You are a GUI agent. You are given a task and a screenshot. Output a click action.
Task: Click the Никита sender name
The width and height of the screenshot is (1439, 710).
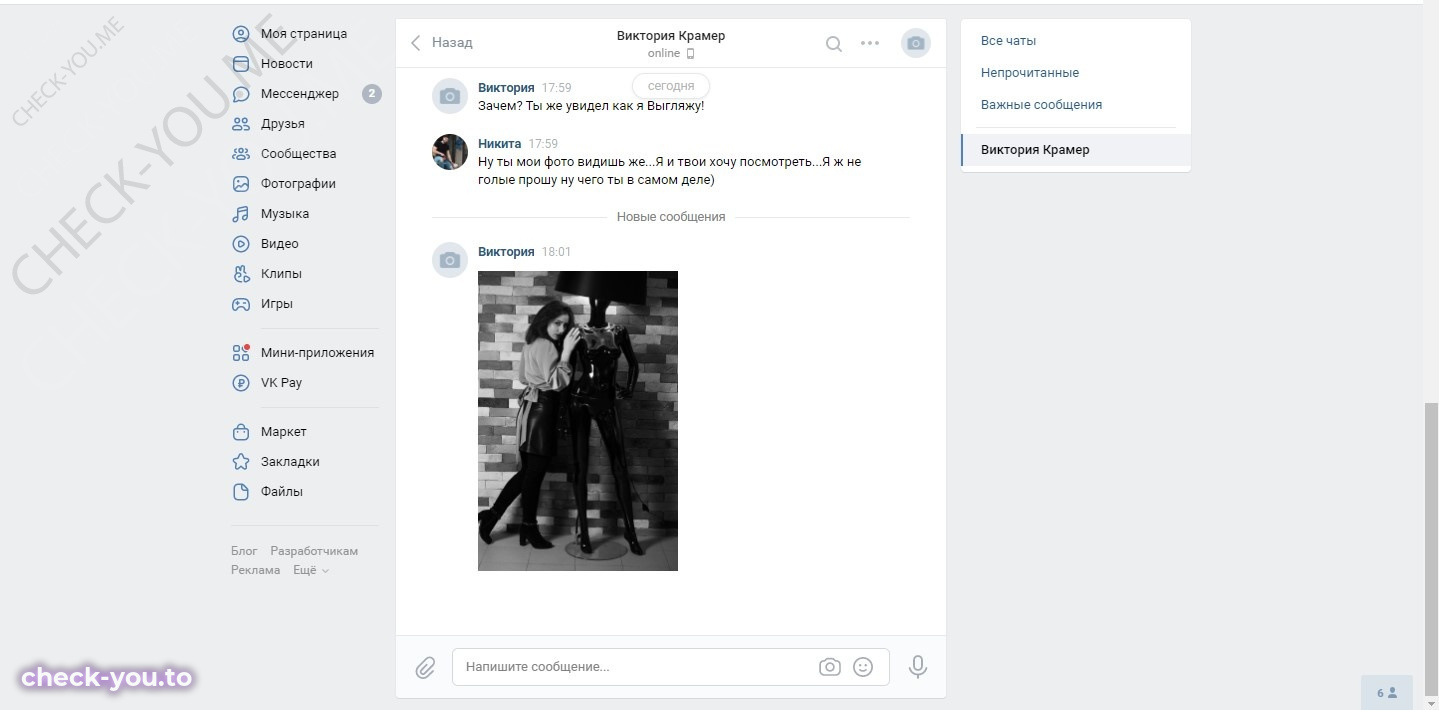coord(499,144)
